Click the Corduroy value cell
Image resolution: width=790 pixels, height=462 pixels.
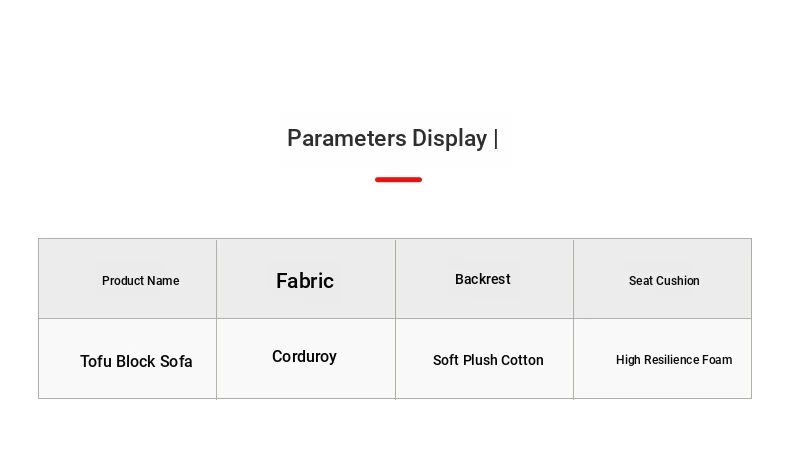point(306,359)
